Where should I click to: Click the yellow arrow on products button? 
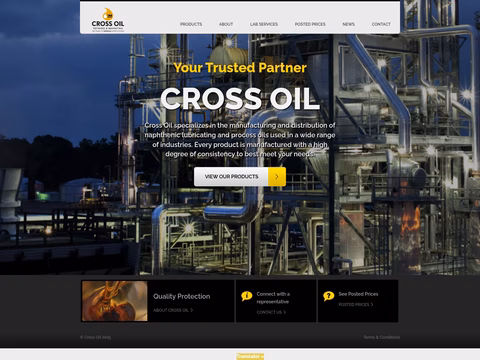pos(277,177)
